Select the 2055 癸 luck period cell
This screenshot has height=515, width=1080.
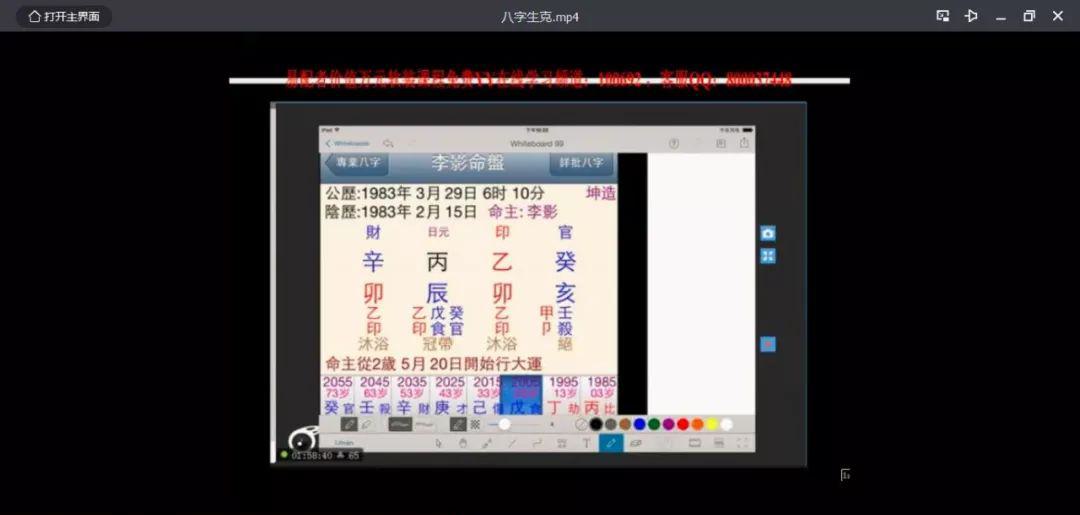(338, 395)
